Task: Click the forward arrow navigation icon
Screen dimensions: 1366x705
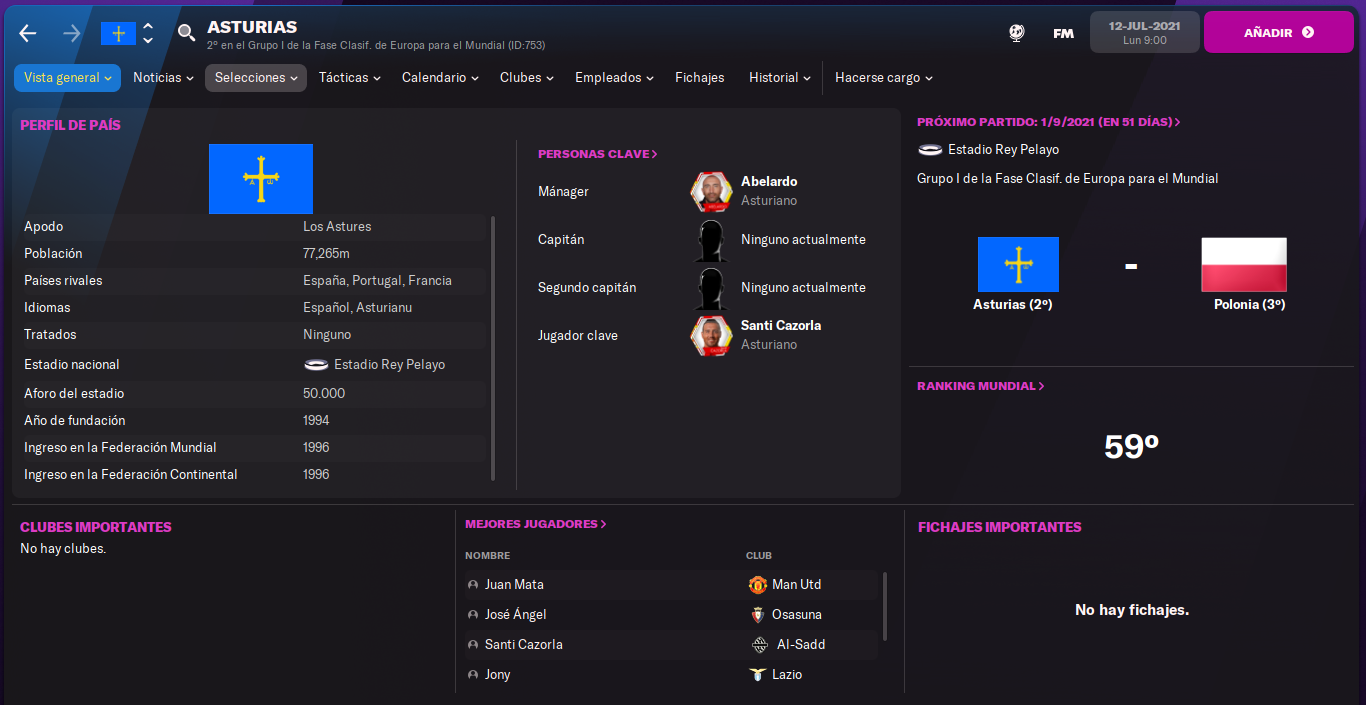Action: 71,33
